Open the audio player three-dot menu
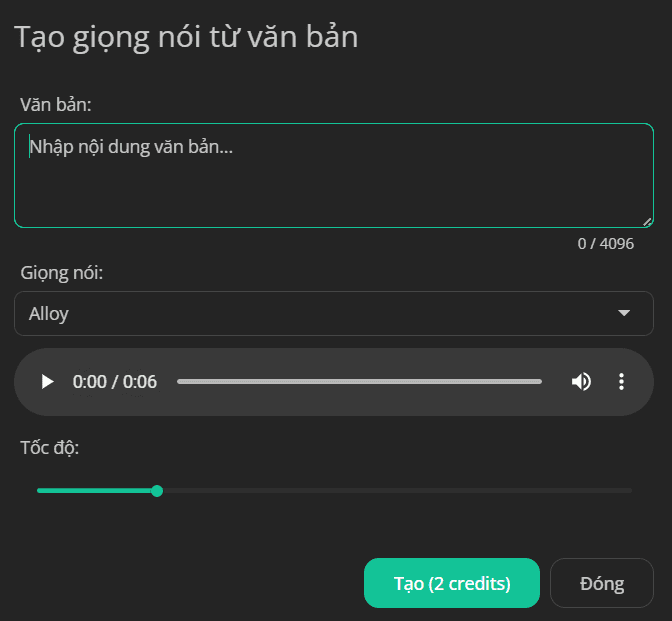The image size is (672, 621). pos(621,381)
